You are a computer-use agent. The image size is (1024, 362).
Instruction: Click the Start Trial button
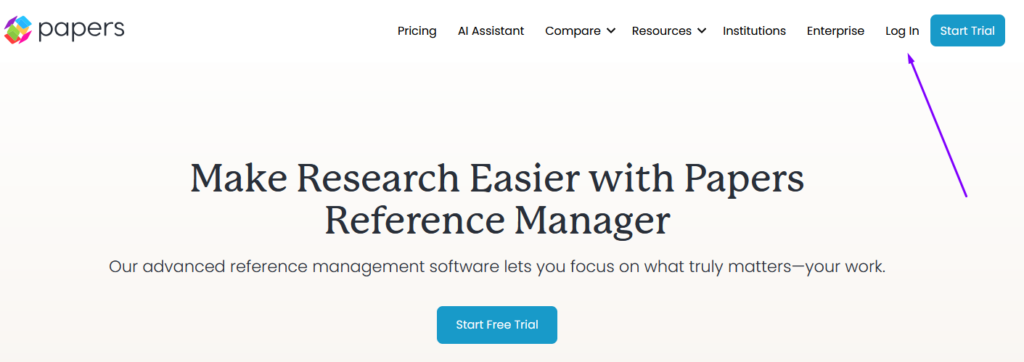[x=967, y=31]
